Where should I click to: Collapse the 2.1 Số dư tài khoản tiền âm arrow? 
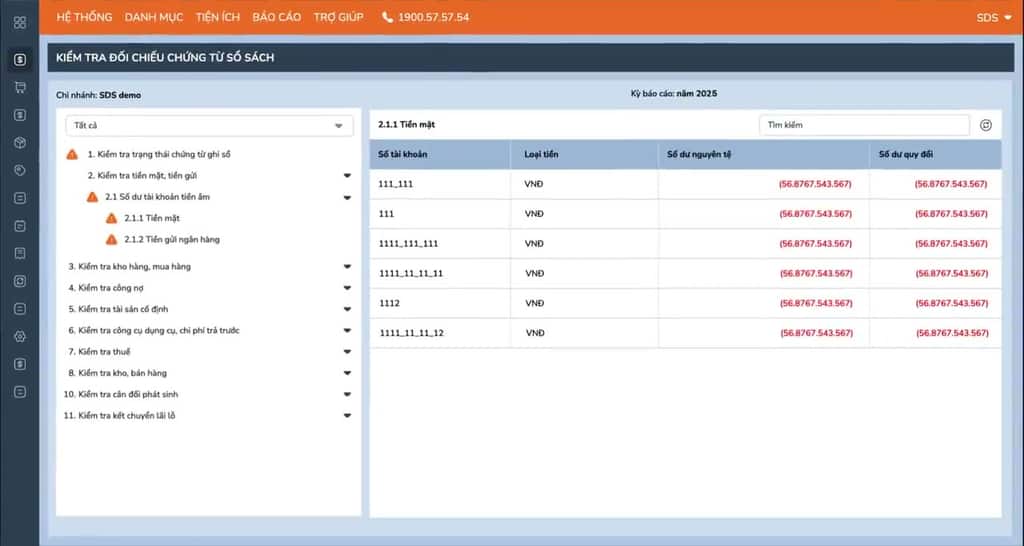tap(347, 197)
